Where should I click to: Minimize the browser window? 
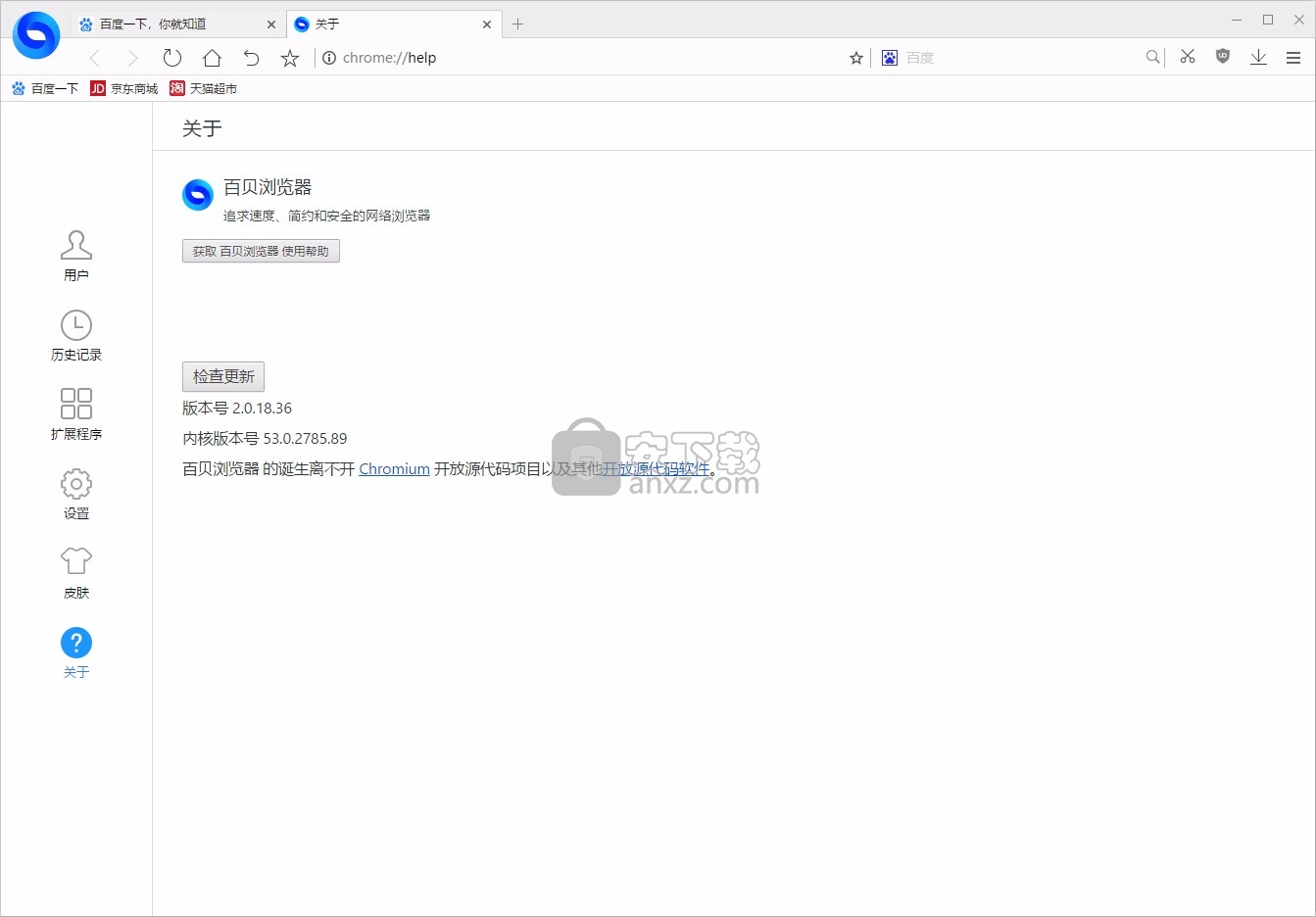(x=1237, y=20)
